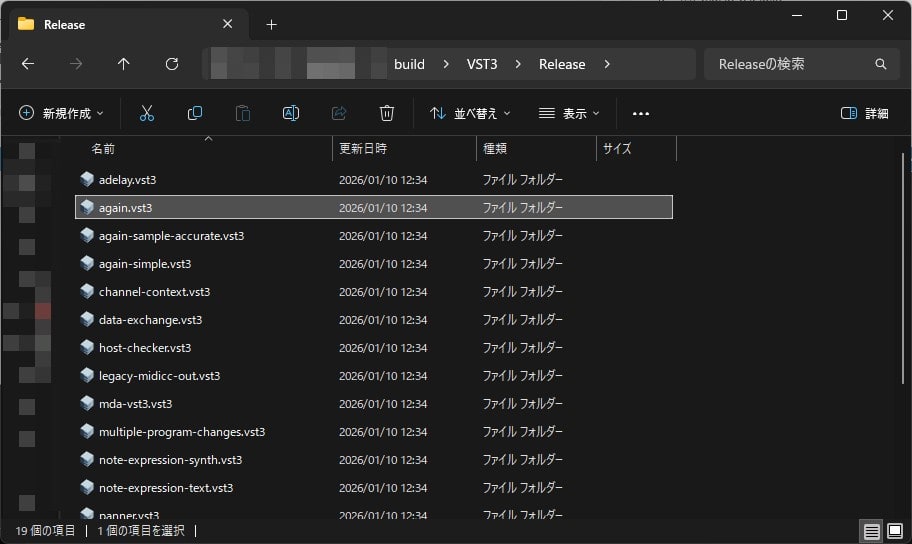The width and height of the screenshot is (912, 544).
Task: Rename the selected item
Action: 291,113
